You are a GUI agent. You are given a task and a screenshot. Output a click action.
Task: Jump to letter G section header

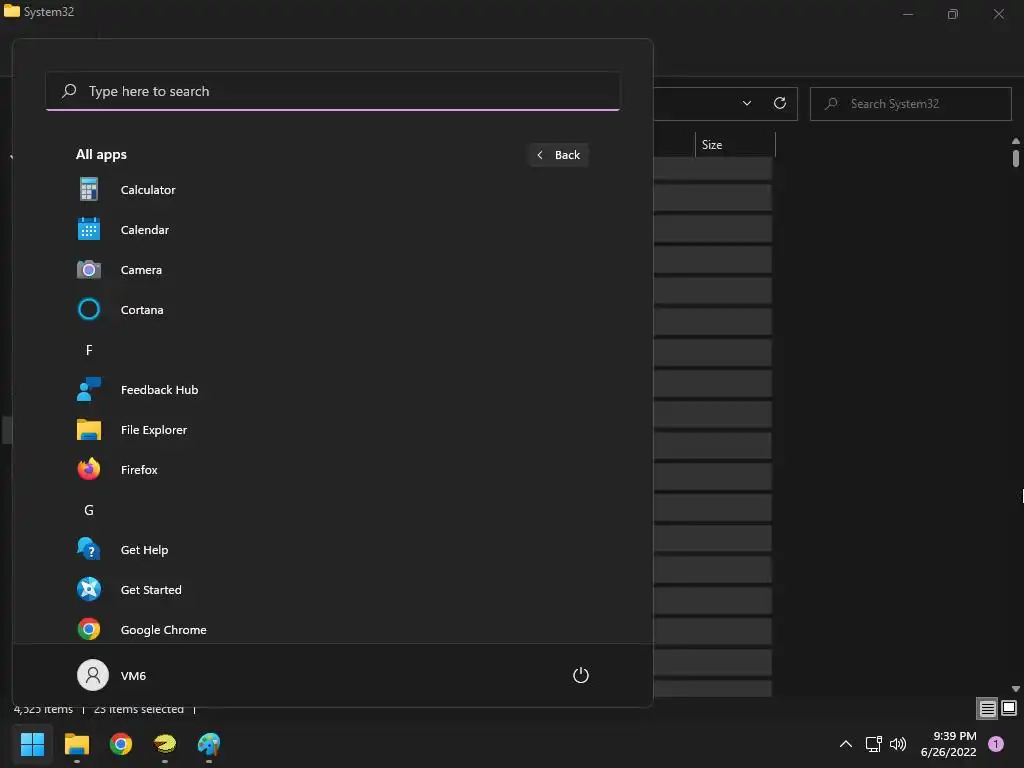(89, 510)
